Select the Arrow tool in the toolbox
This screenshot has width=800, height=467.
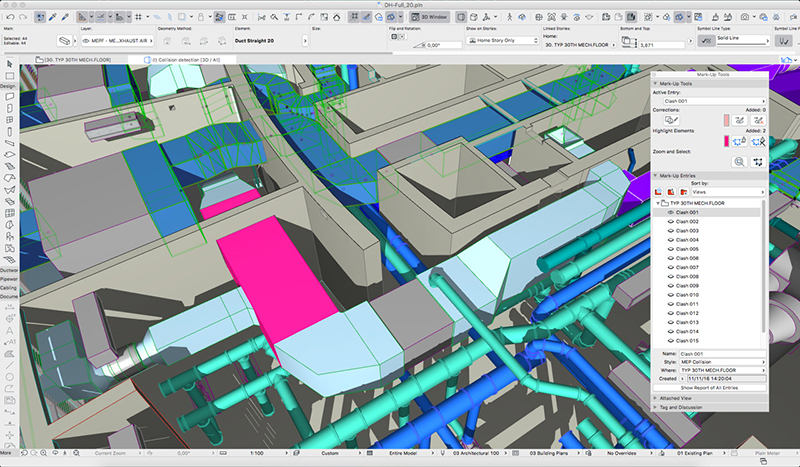(x=9, y=64)
